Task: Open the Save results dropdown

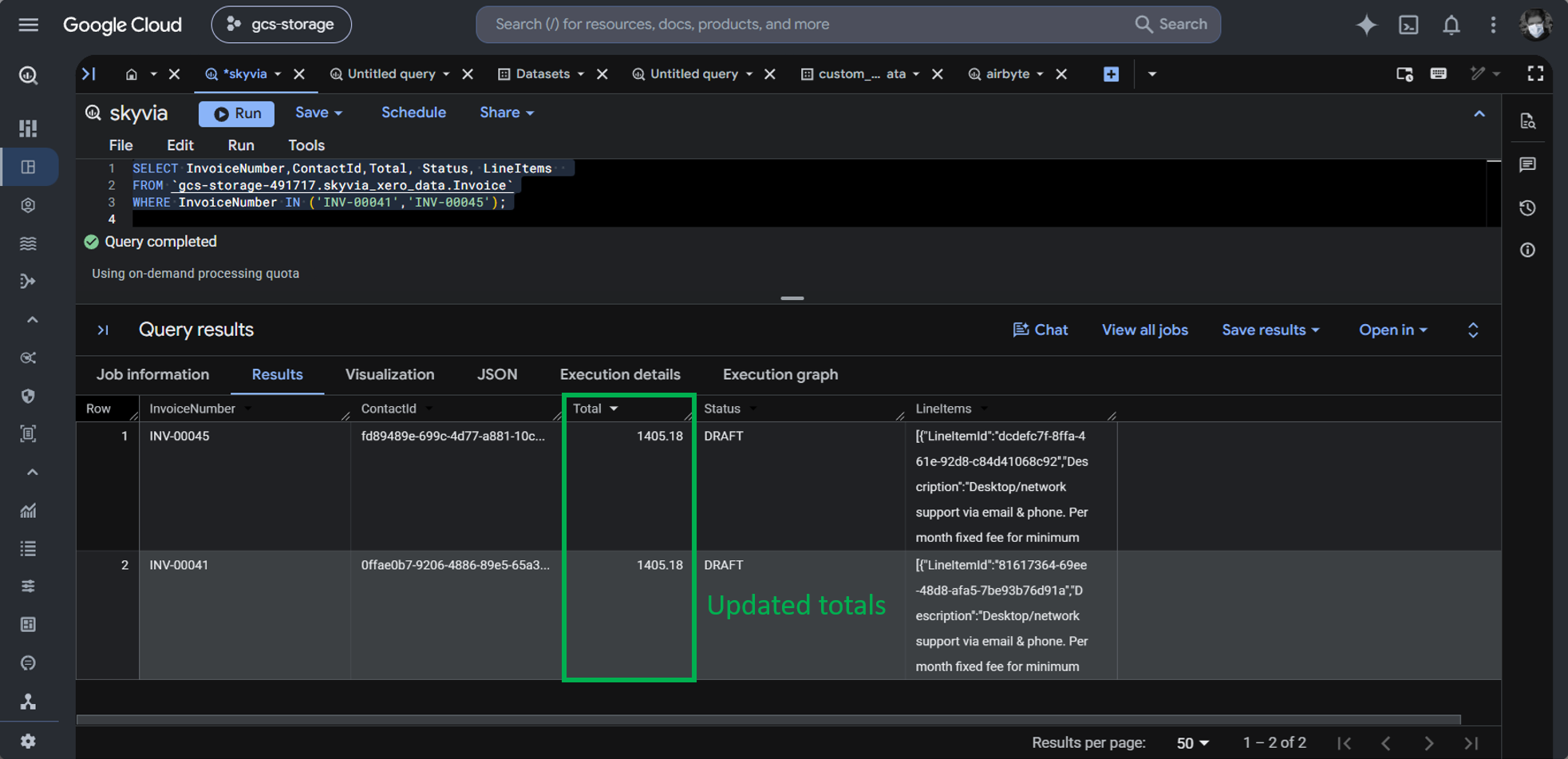Action: (x=1270, y=330)
